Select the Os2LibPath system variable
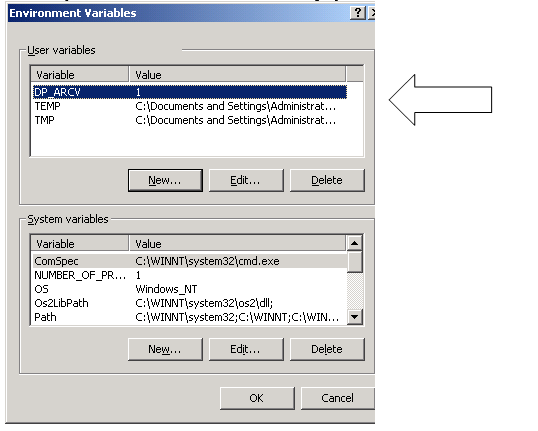The image size is (538, 431). pyautogui.click(x=190, y=303)
